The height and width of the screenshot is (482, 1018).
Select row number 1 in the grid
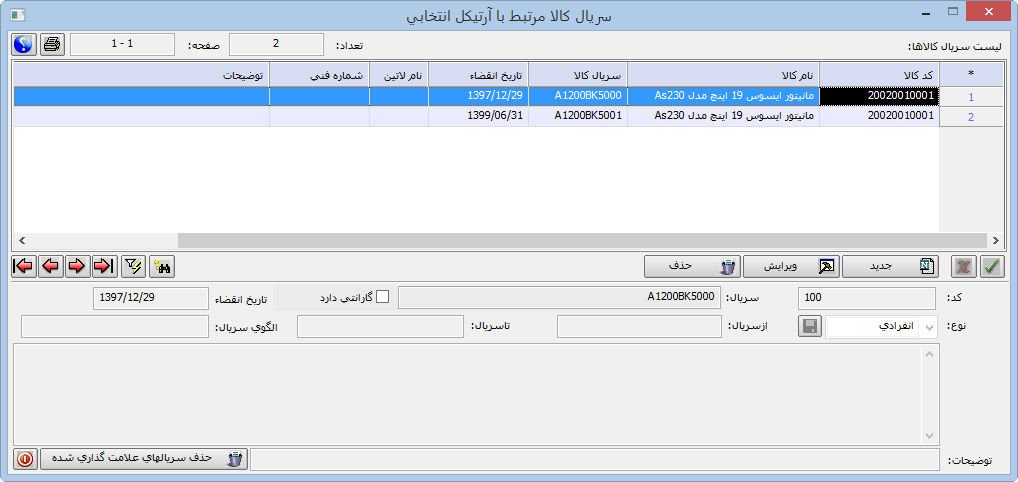(x=971, y=97)
